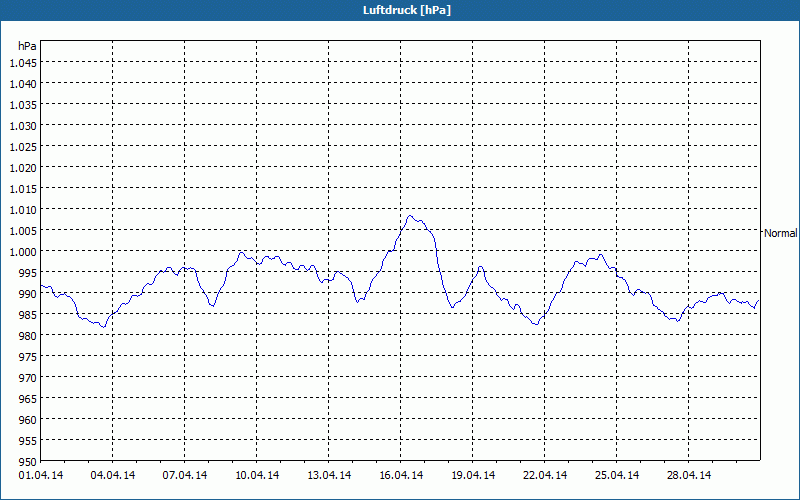
Task: Click the 965 y-axis label
Action: [28, 398]
